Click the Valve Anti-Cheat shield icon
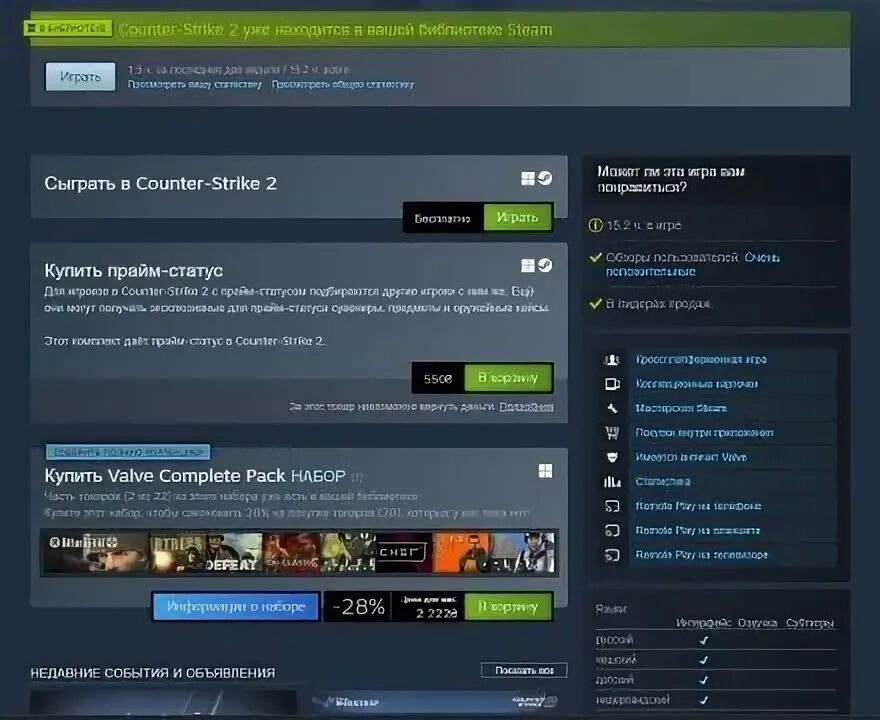880x720 pixels. [612, 457]
